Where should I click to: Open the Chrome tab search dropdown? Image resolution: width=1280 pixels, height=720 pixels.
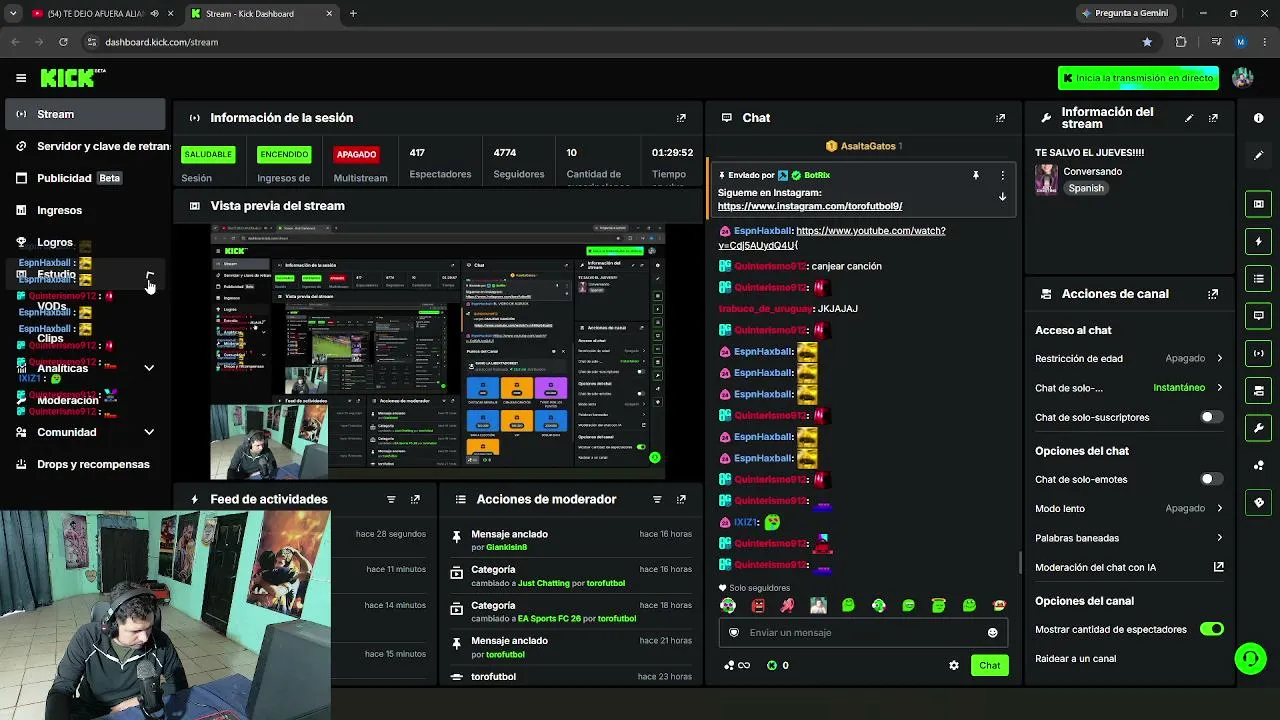[x=13, y=14]
